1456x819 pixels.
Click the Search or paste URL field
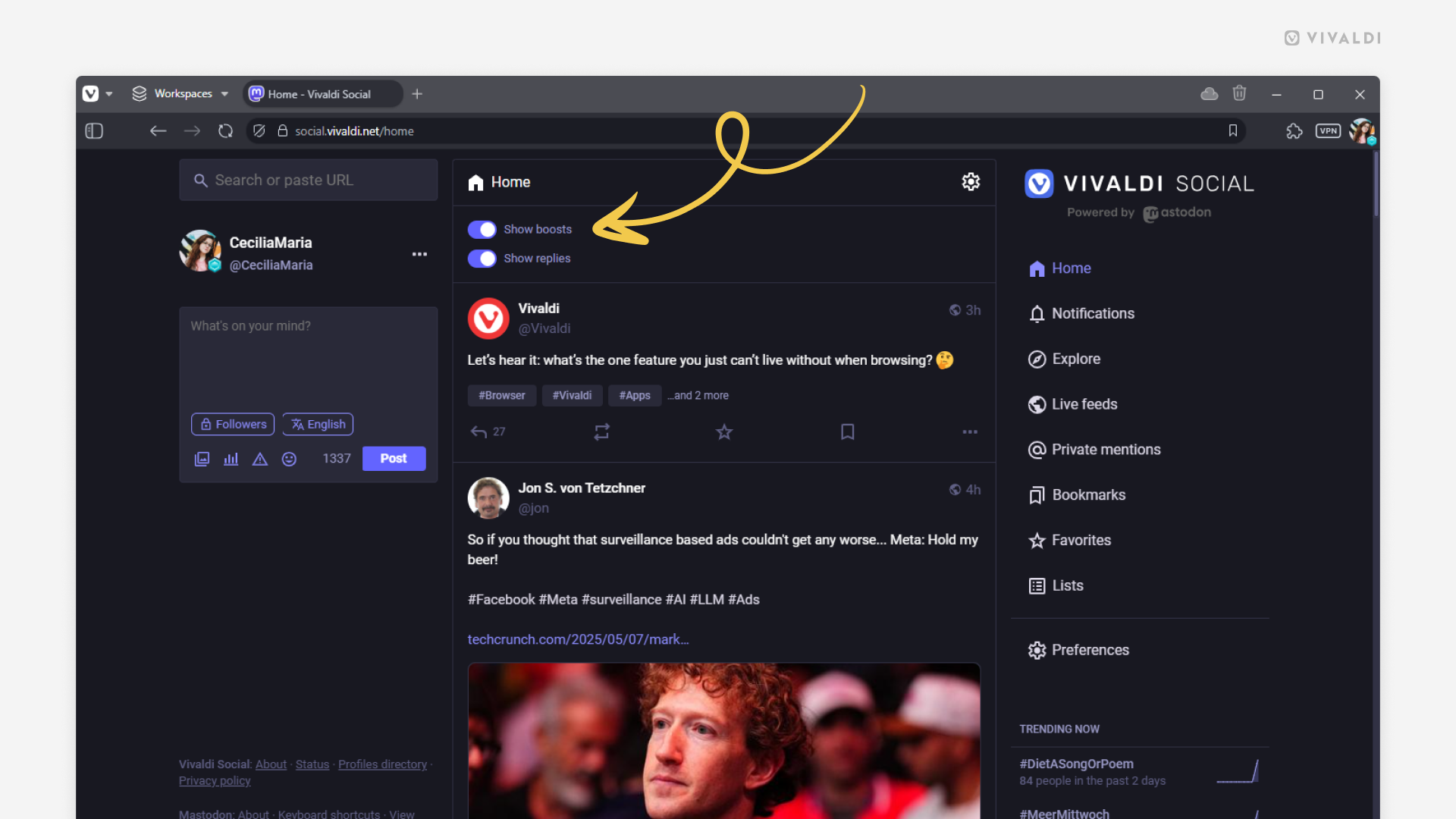tap(309, 180)
